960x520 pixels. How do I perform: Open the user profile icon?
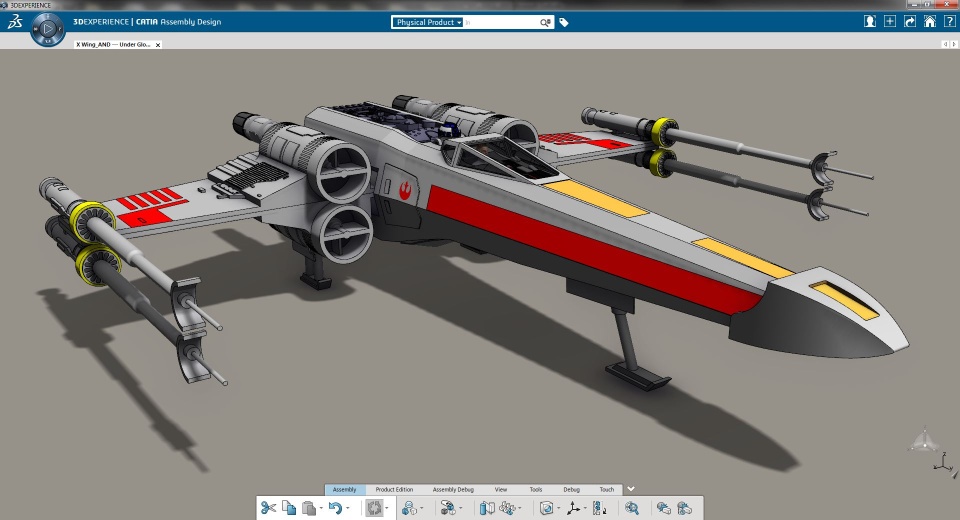pyautogui.click(x=869, y=21)
